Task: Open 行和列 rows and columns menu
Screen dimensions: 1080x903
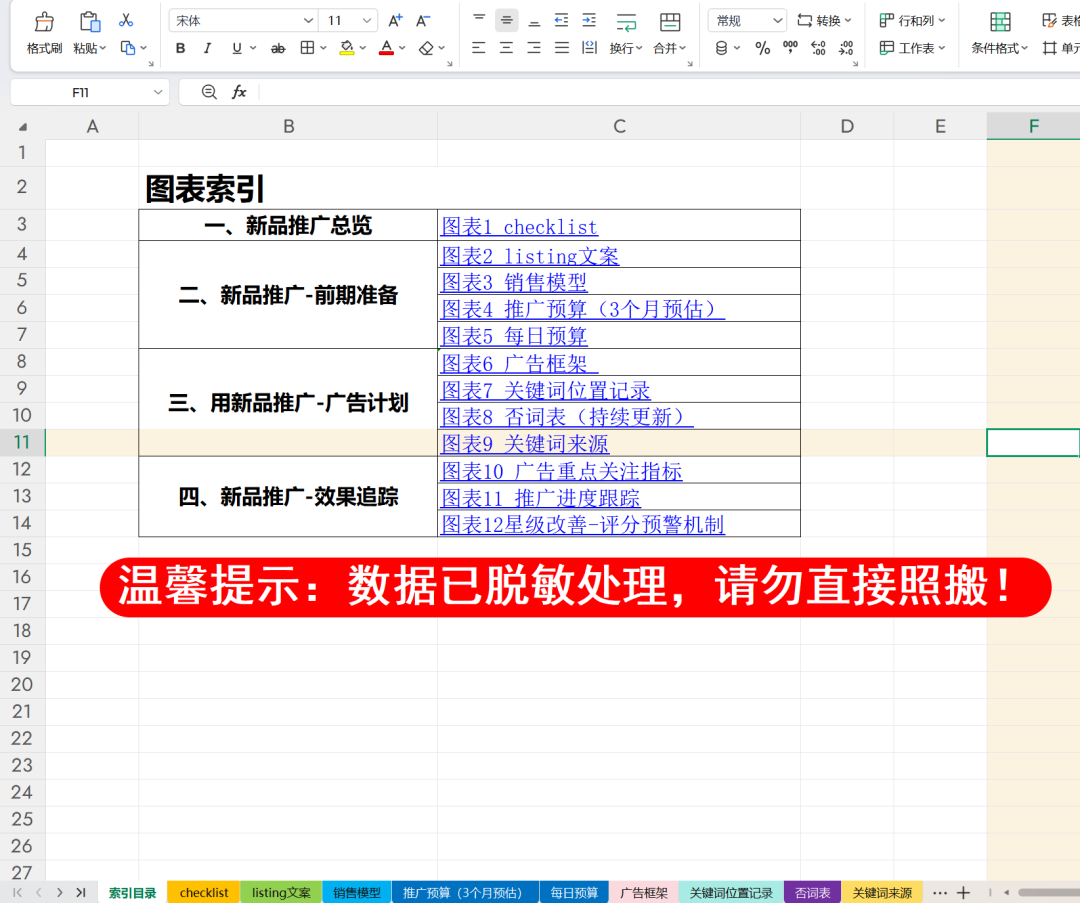Action: [x=912, y=21]
